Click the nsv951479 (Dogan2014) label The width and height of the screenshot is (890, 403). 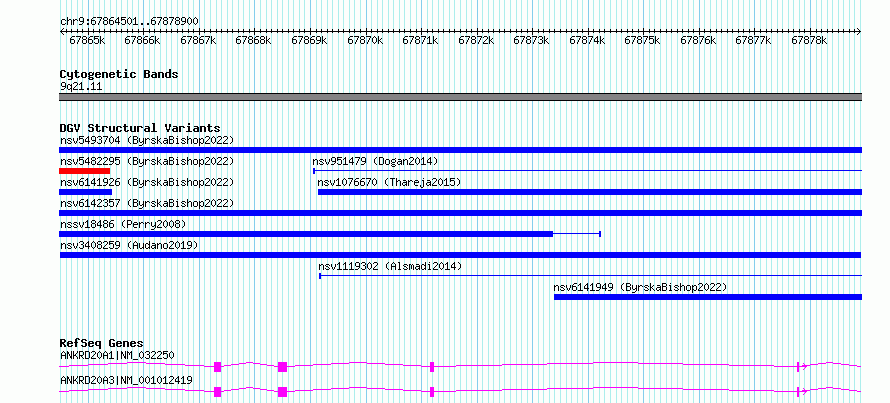375,161
